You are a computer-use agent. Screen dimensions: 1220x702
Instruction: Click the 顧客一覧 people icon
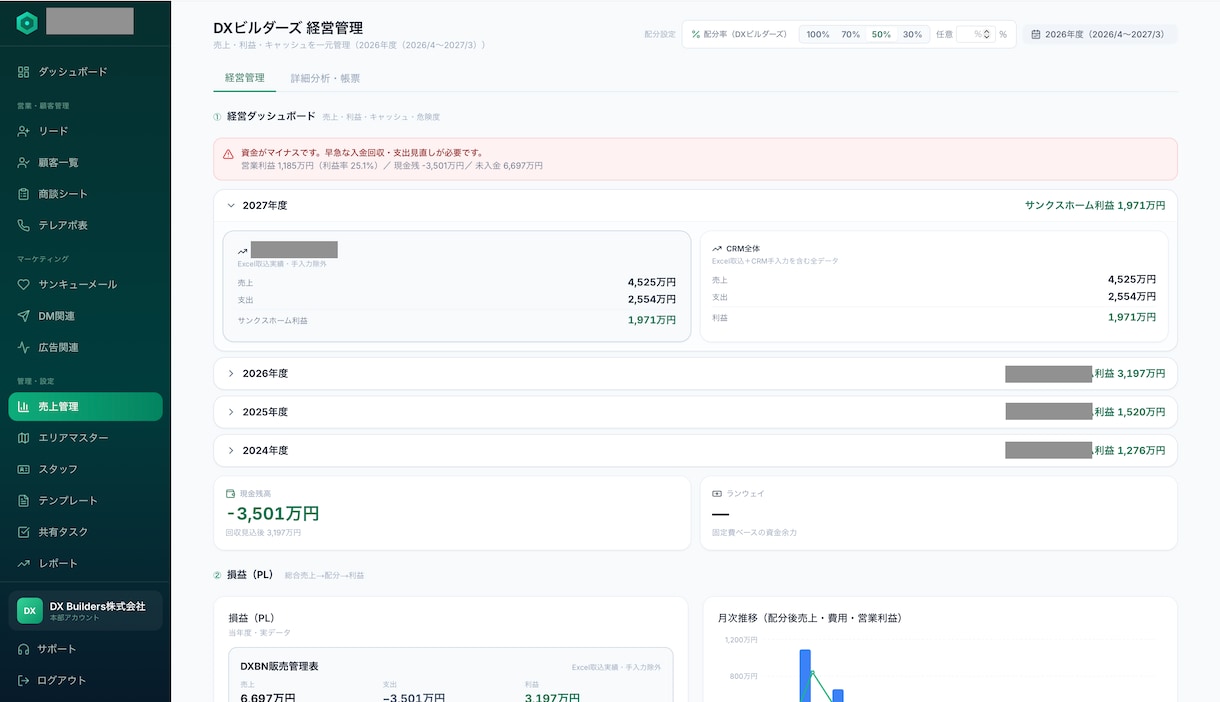pos(24,162)
